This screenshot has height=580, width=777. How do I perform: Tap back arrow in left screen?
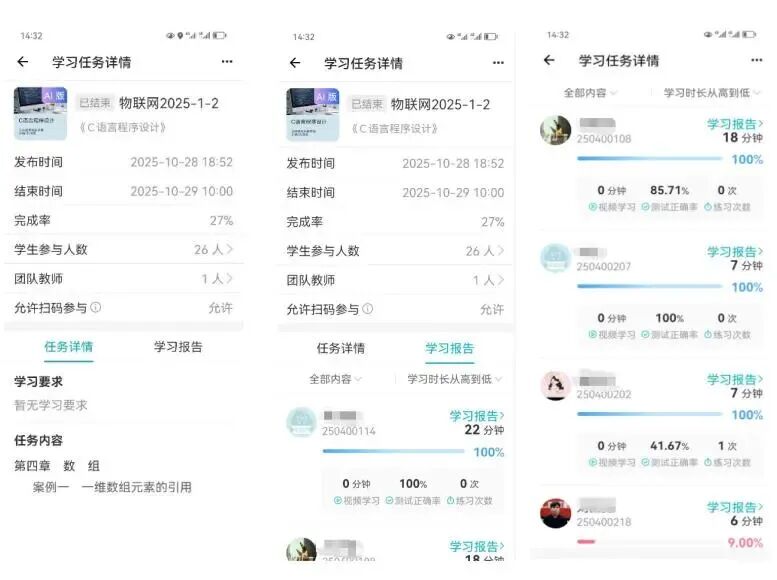click(x=23, y=61)
